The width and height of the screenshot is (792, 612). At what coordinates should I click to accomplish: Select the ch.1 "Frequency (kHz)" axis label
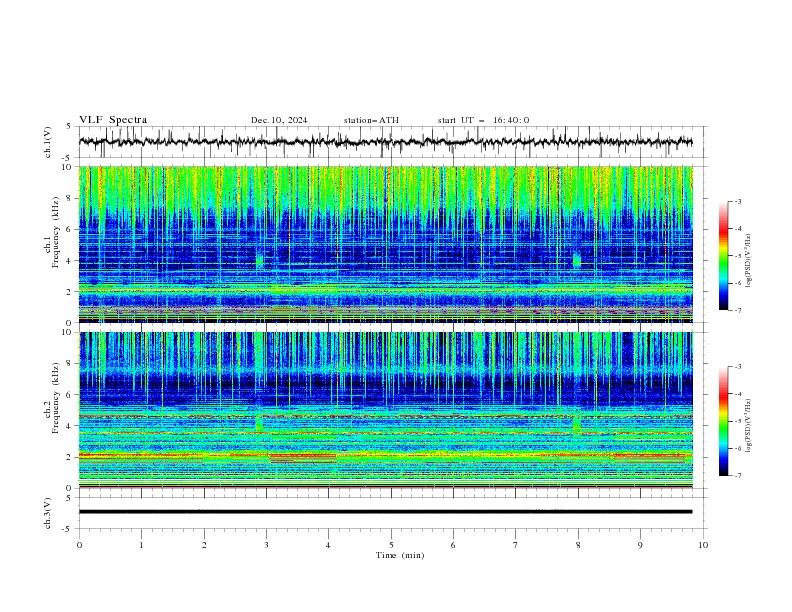(x=56, y=232)
